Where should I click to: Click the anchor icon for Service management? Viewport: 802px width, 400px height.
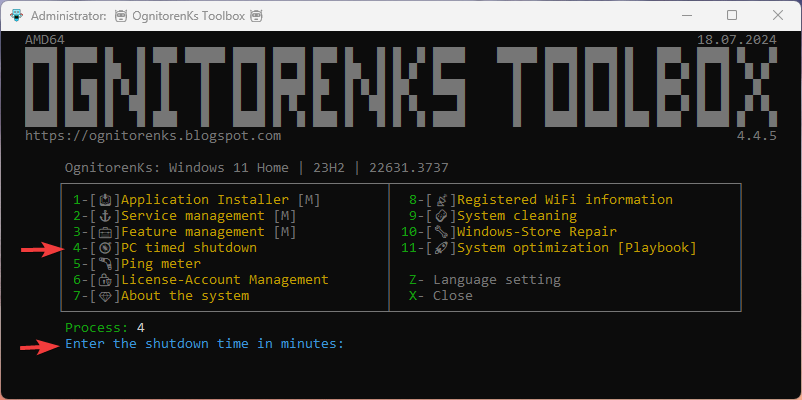[x=105, y=216]
